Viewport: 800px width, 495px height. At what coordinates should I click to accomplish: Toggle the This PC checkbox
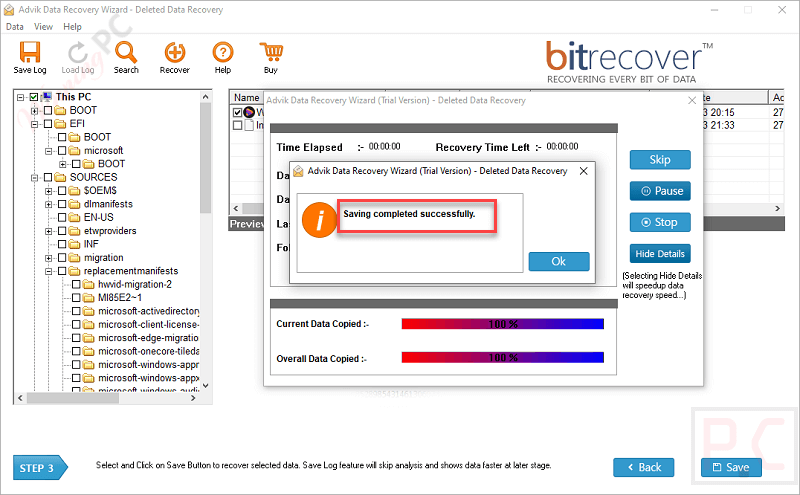click(x=34, y=97)
